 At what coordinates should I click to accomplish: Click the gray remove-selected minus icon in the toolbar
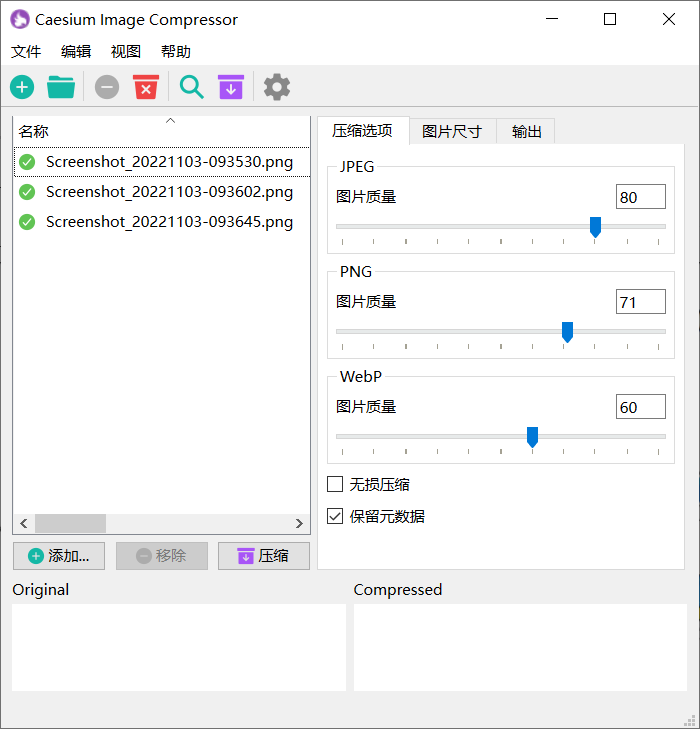pyautogui.click(x=107, y=88)
